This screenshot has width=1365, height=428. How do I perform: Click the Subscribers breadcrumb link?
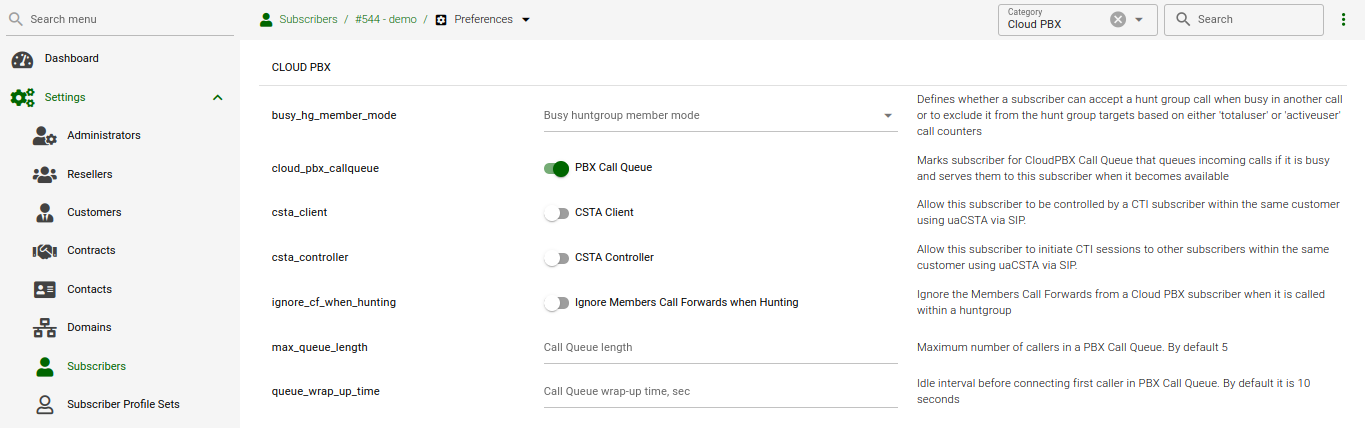pos(308,20)
